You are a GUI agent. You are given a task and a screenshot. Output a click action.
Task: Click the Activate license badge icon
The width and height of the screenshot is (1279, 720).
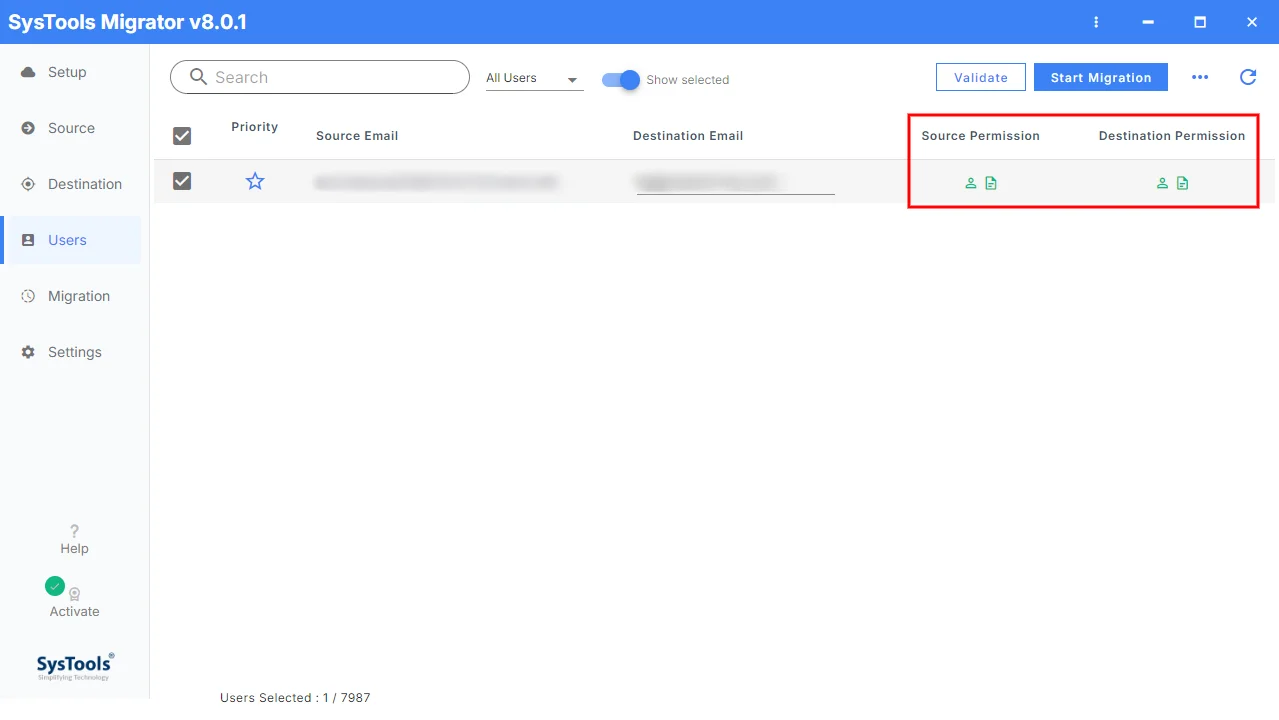pos(75,594)
